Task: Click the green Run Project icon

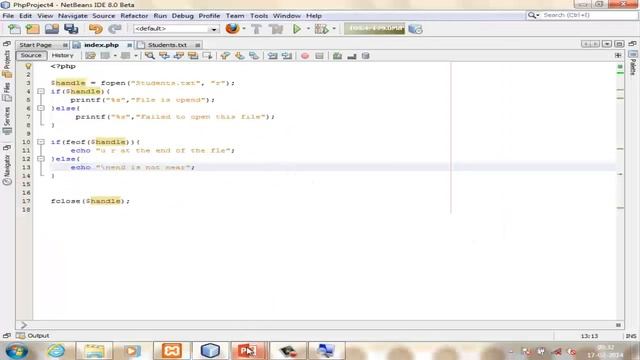Action: tap(297, 29)
